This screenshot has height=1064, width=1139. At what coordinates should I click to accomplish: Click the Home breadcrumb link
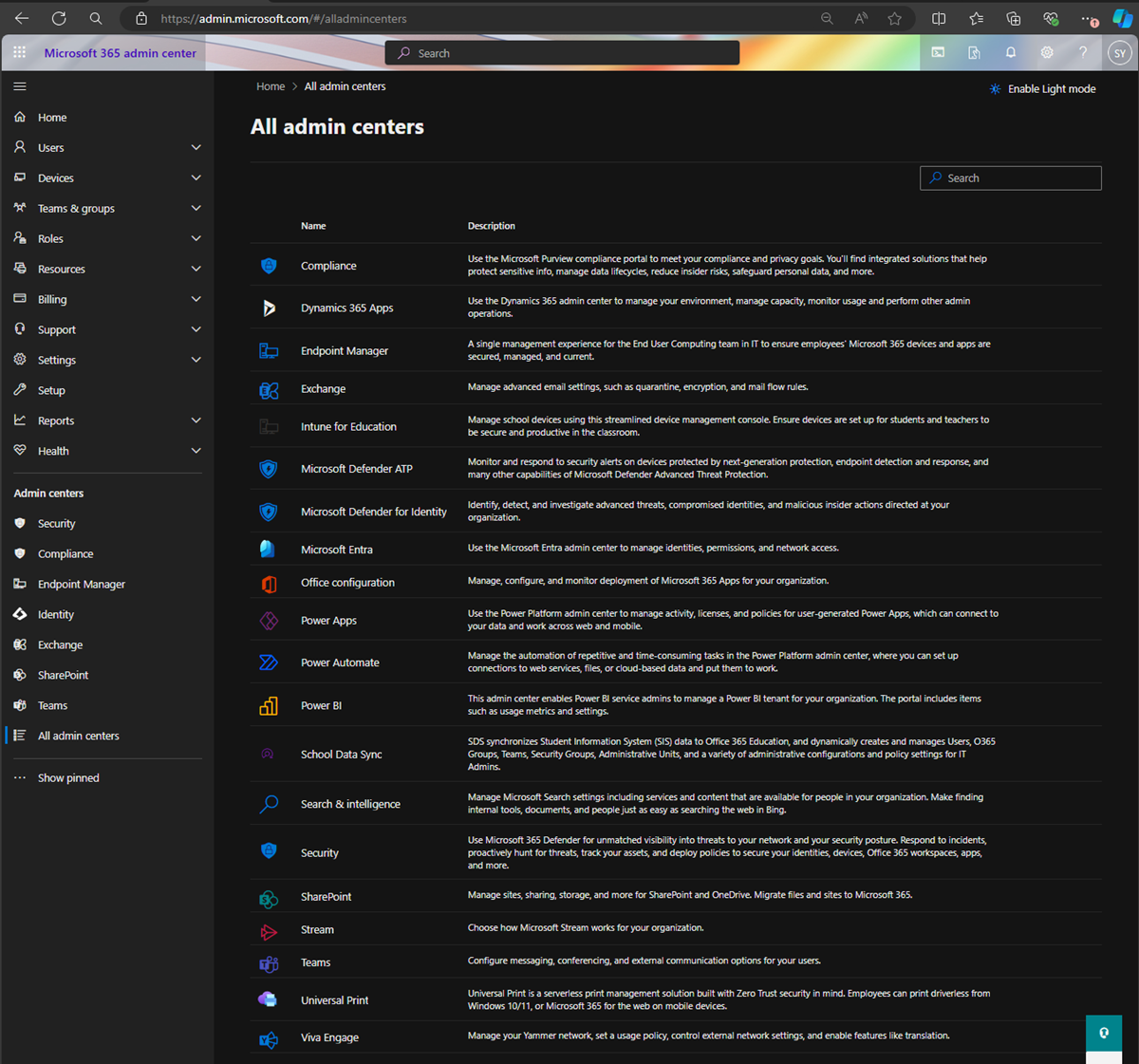pyautogui.click(x=270, y=85)
